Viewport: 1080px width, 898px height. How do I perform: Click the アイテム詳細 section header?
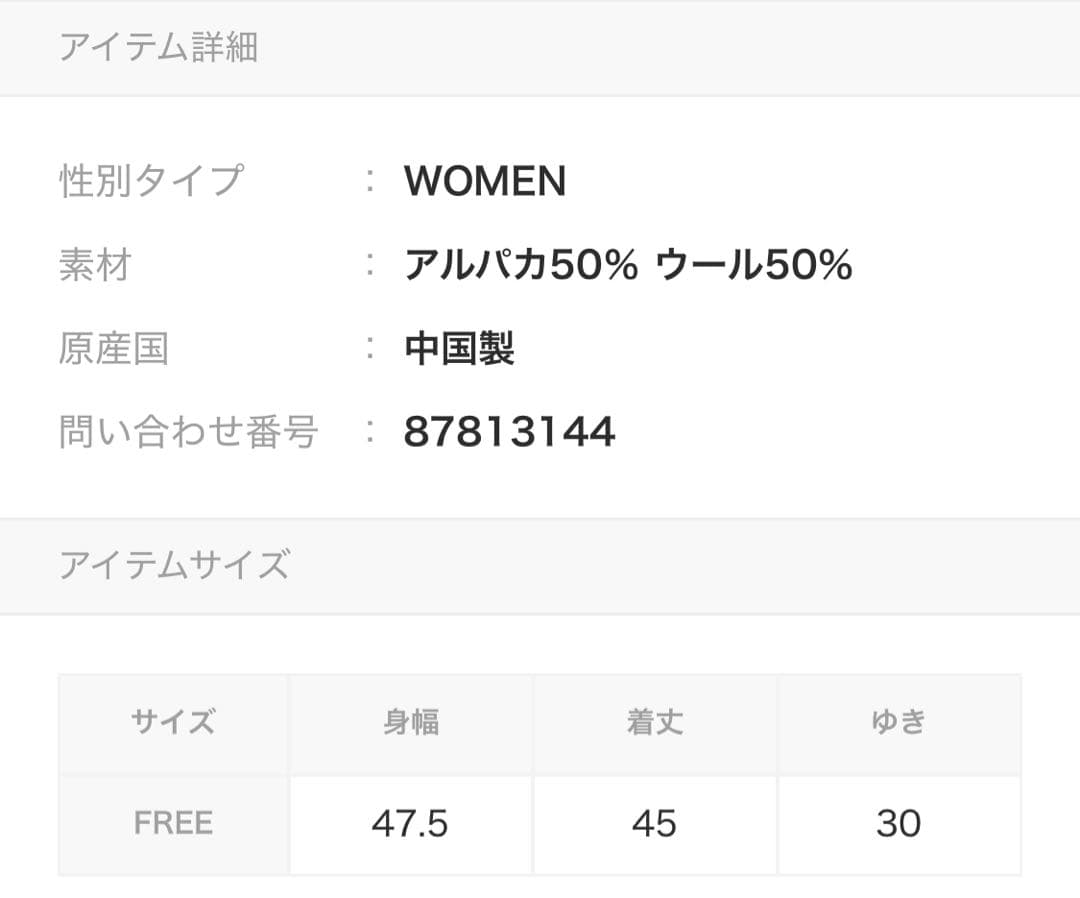[x=158, y=48]
